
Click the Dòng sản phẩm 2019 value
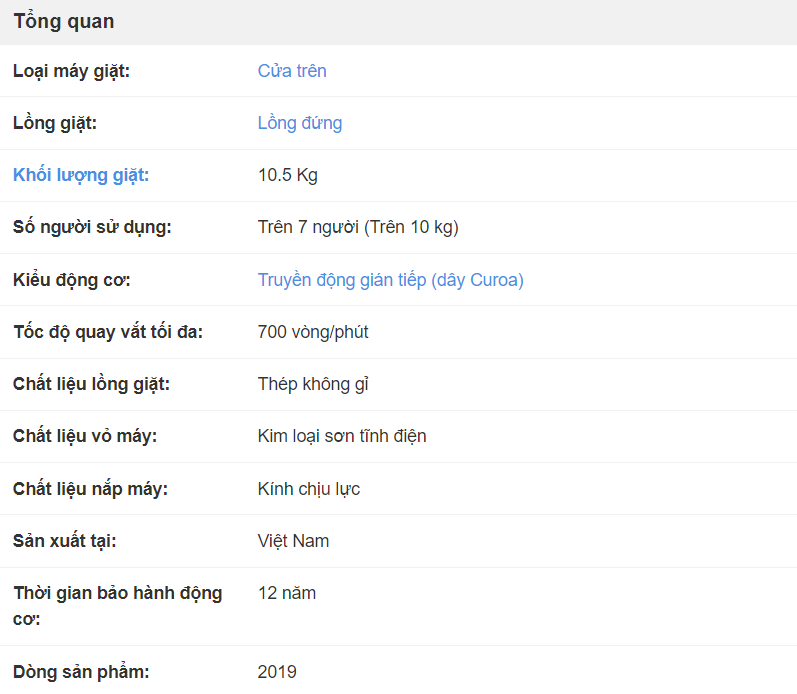pos(277,672)
